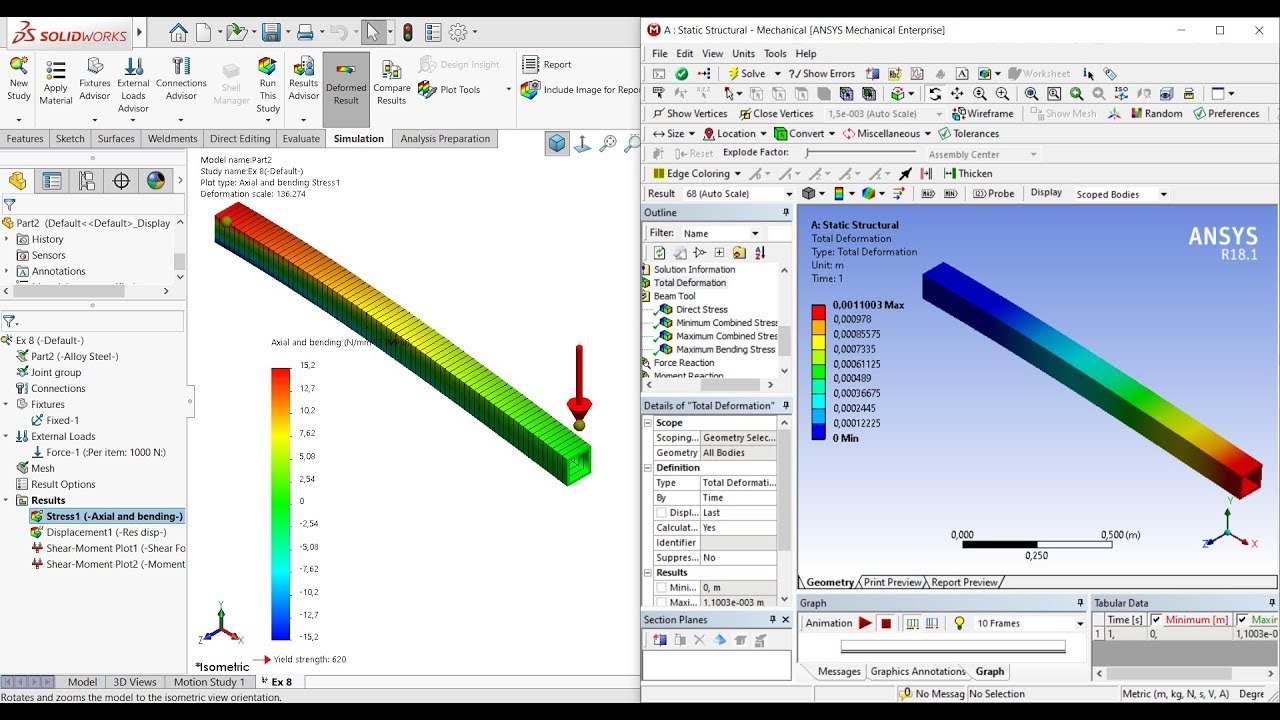Click Show Vertices in ANSYS toolbar
The width and height of the screenshot is (1280, 720).
tap(692, 113)
